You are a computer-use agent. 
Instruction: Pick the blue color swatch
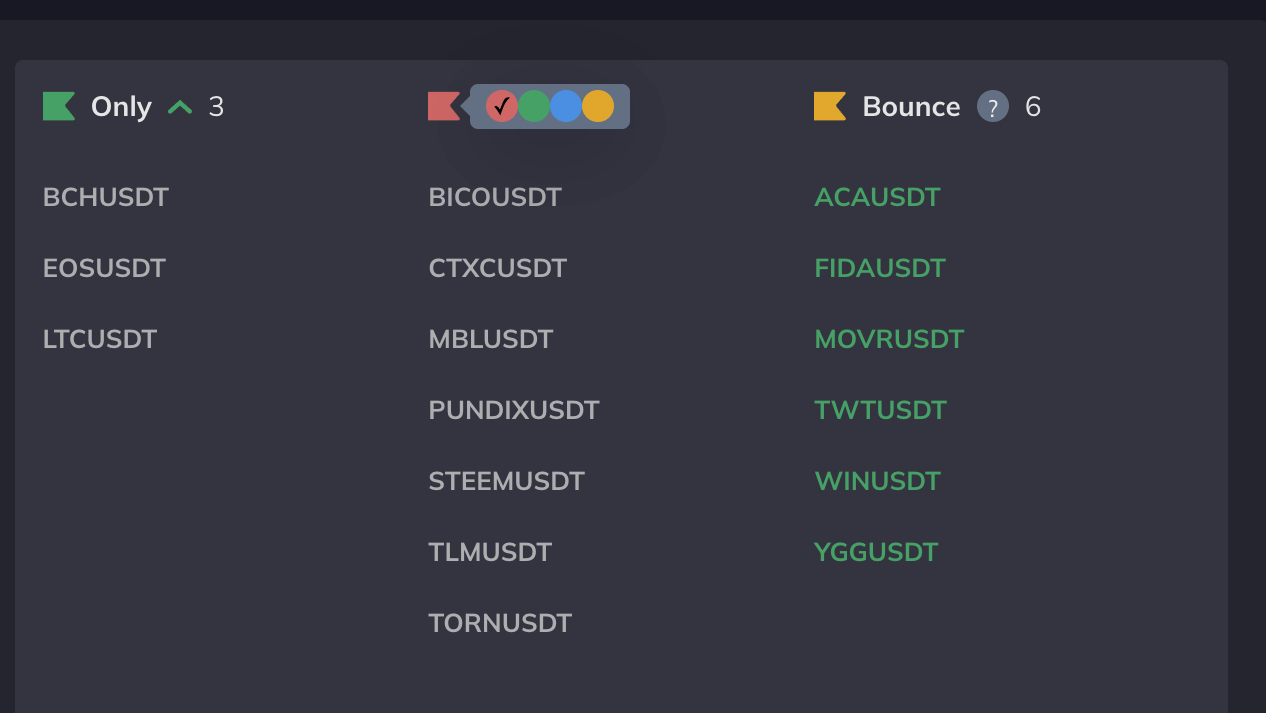coord(566,106)
